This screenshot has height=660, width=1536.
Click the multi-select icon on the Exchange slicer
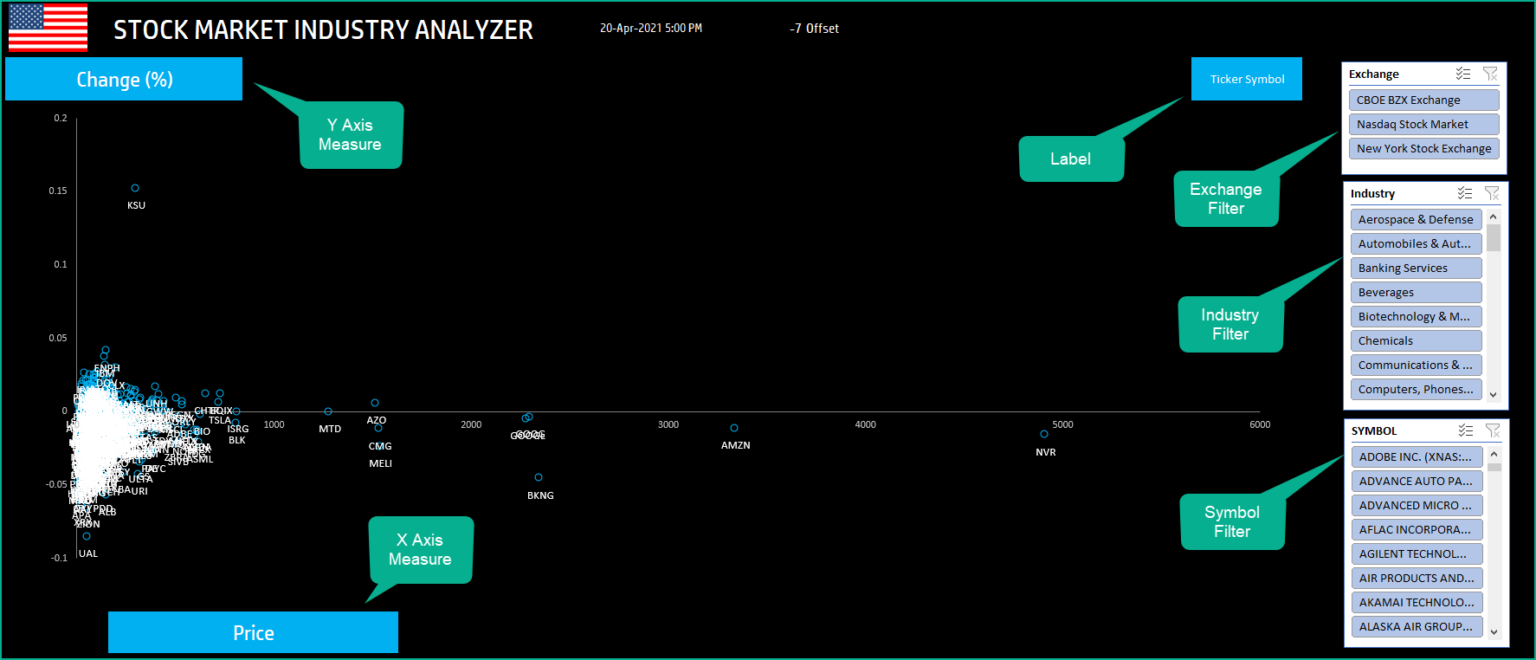pos(1463,73)
